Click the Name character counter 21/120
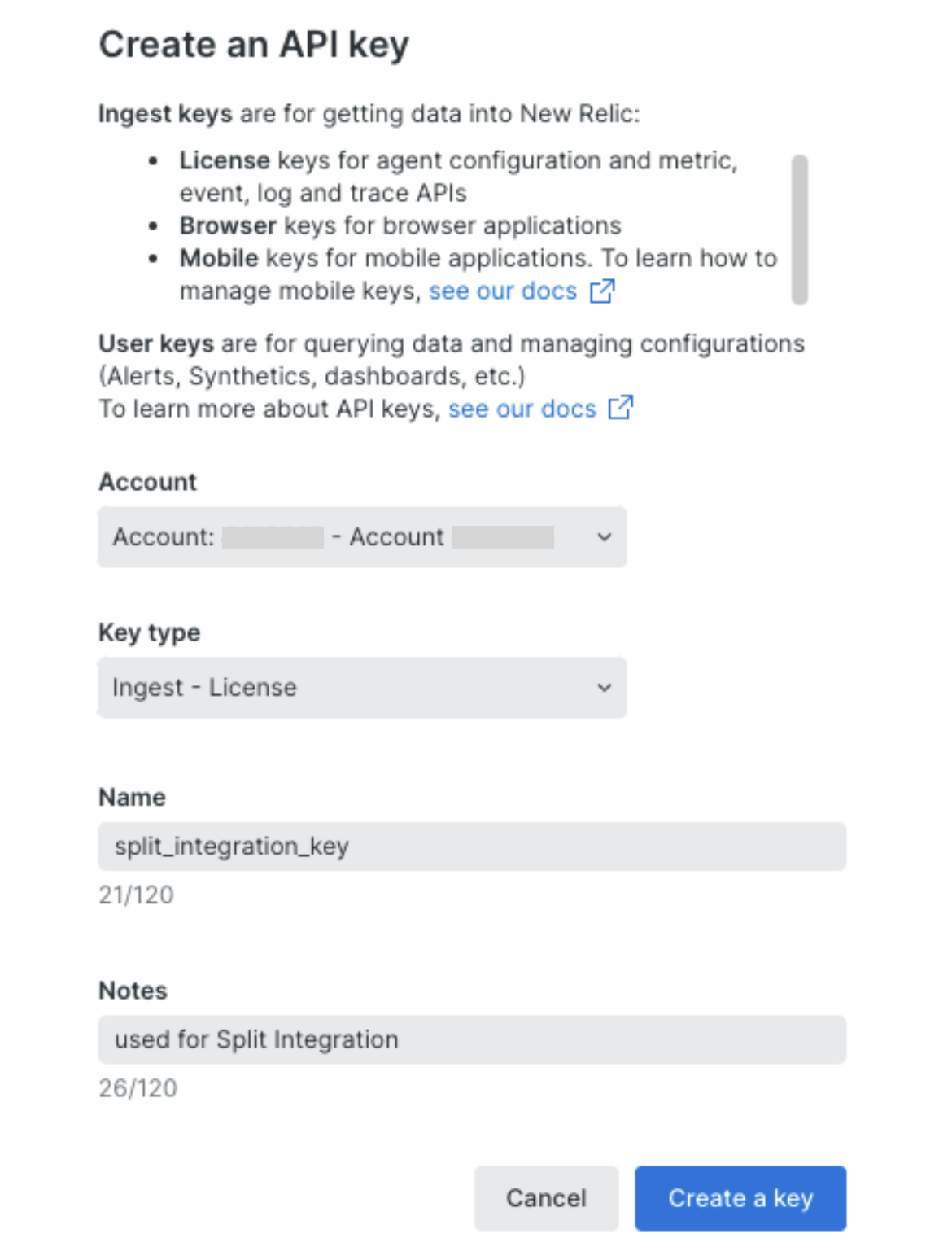The image size is (952, 1260). coord(136,895)
